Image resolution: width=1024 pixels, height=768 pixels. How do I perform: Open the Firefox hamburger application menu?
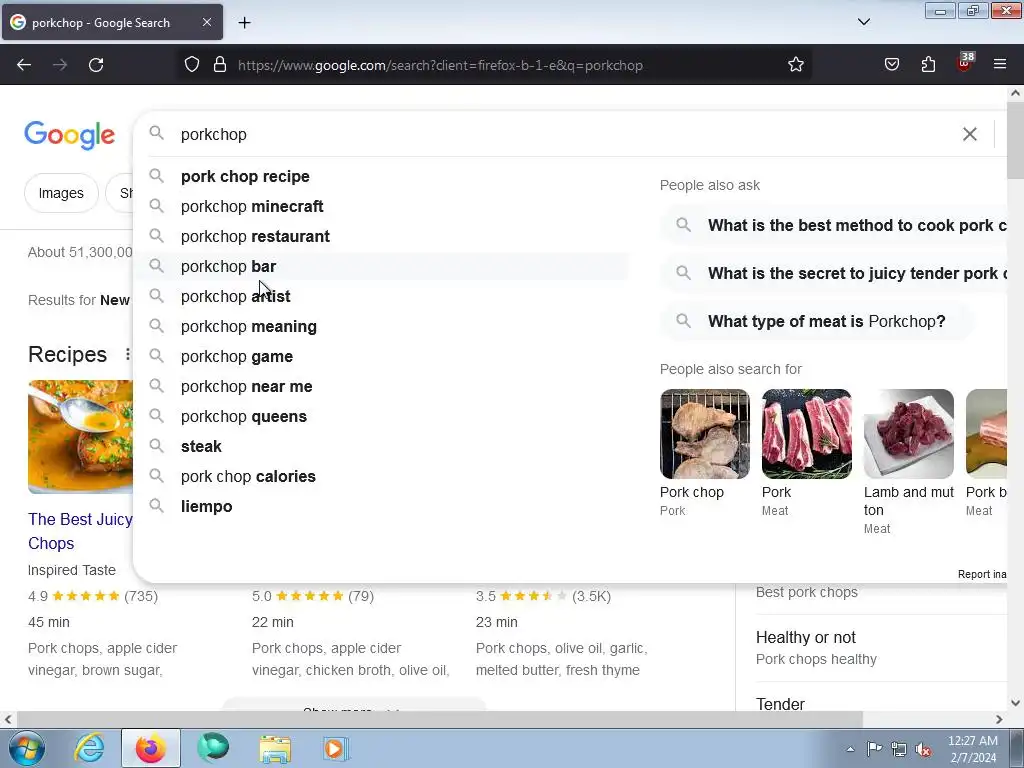(1000, 65)
